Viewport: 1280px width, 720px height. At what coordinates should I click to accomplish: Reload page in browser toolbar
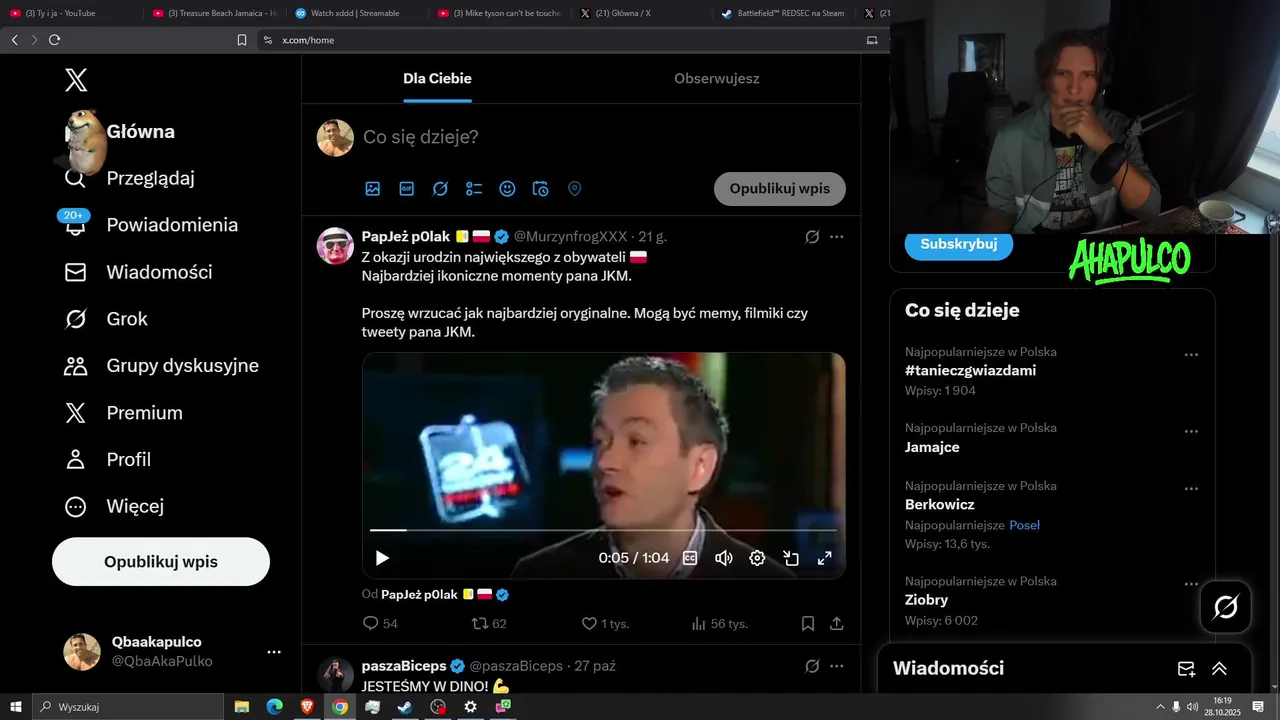tap(54, 40)
